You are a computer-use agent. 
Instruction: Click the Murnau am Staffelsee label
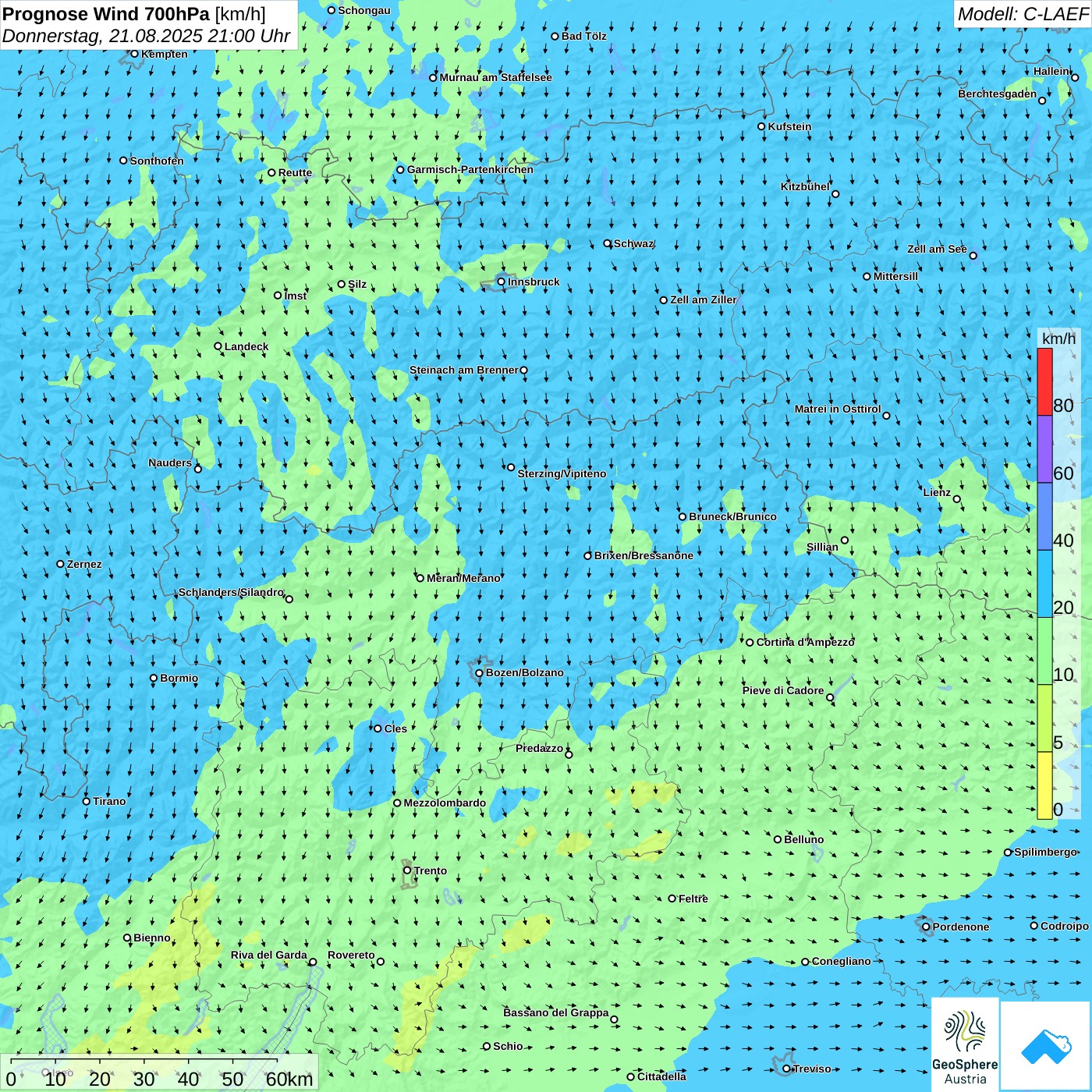(495, 77)
